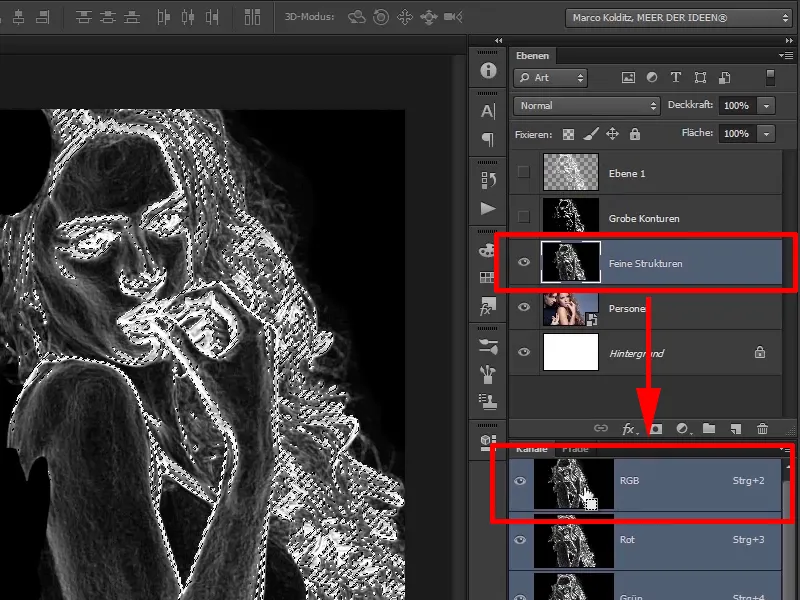Collapse the right panel dock arrows
The height and width of the screenshot is (600, 800).
pos(789,41)
